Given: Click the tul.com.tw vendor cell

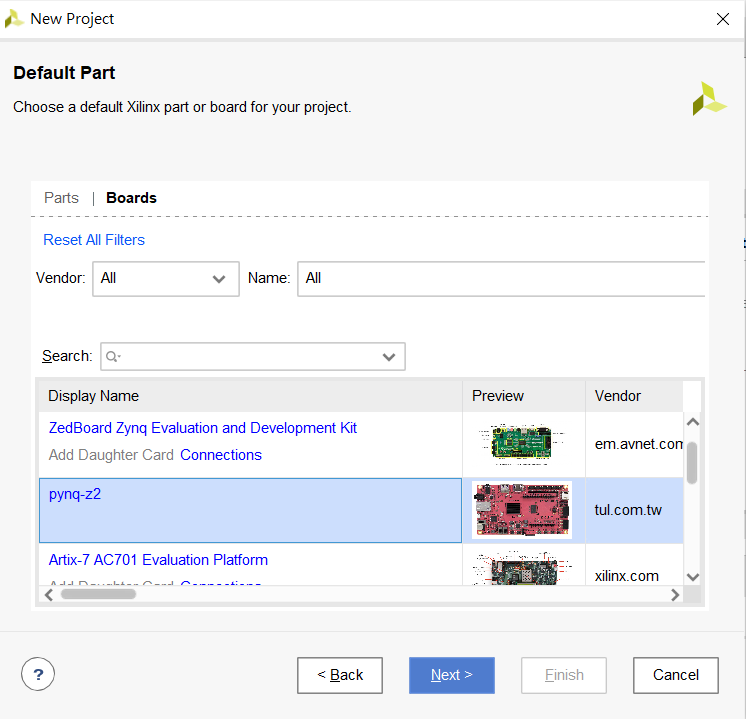Looking at the screenshot, I should click(x=634, y=510).
